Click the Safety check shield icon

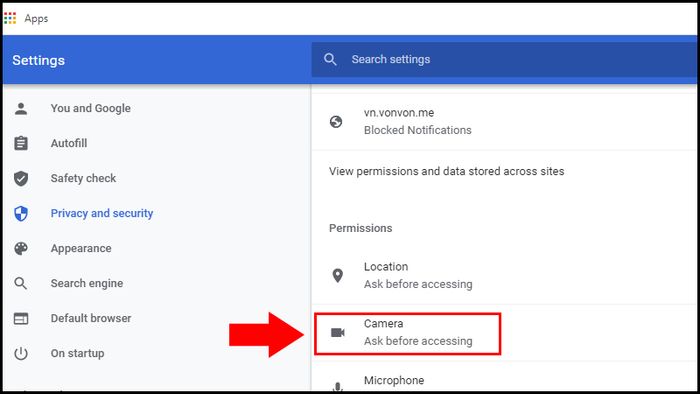click(21, 178)
